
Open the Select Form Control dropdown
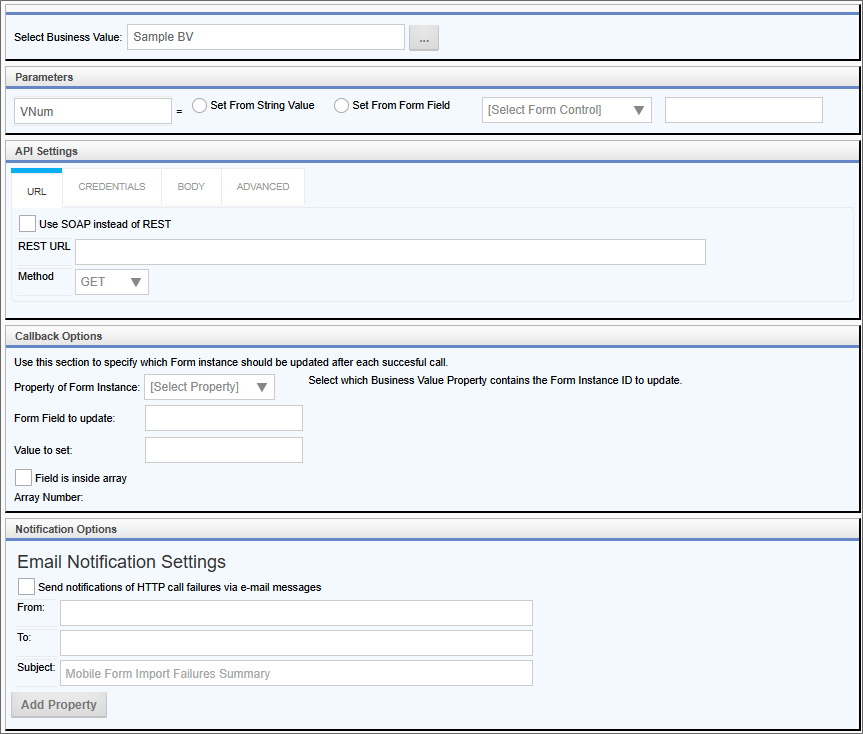coord(566,110)
